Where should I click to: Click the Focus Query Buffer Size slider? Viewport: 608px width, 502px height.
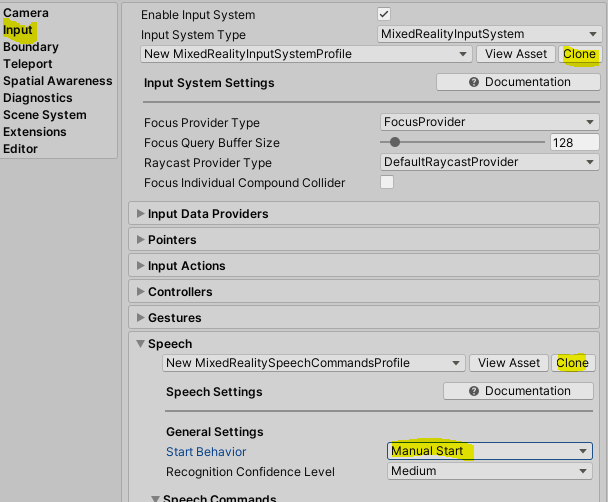pos(462,143)
